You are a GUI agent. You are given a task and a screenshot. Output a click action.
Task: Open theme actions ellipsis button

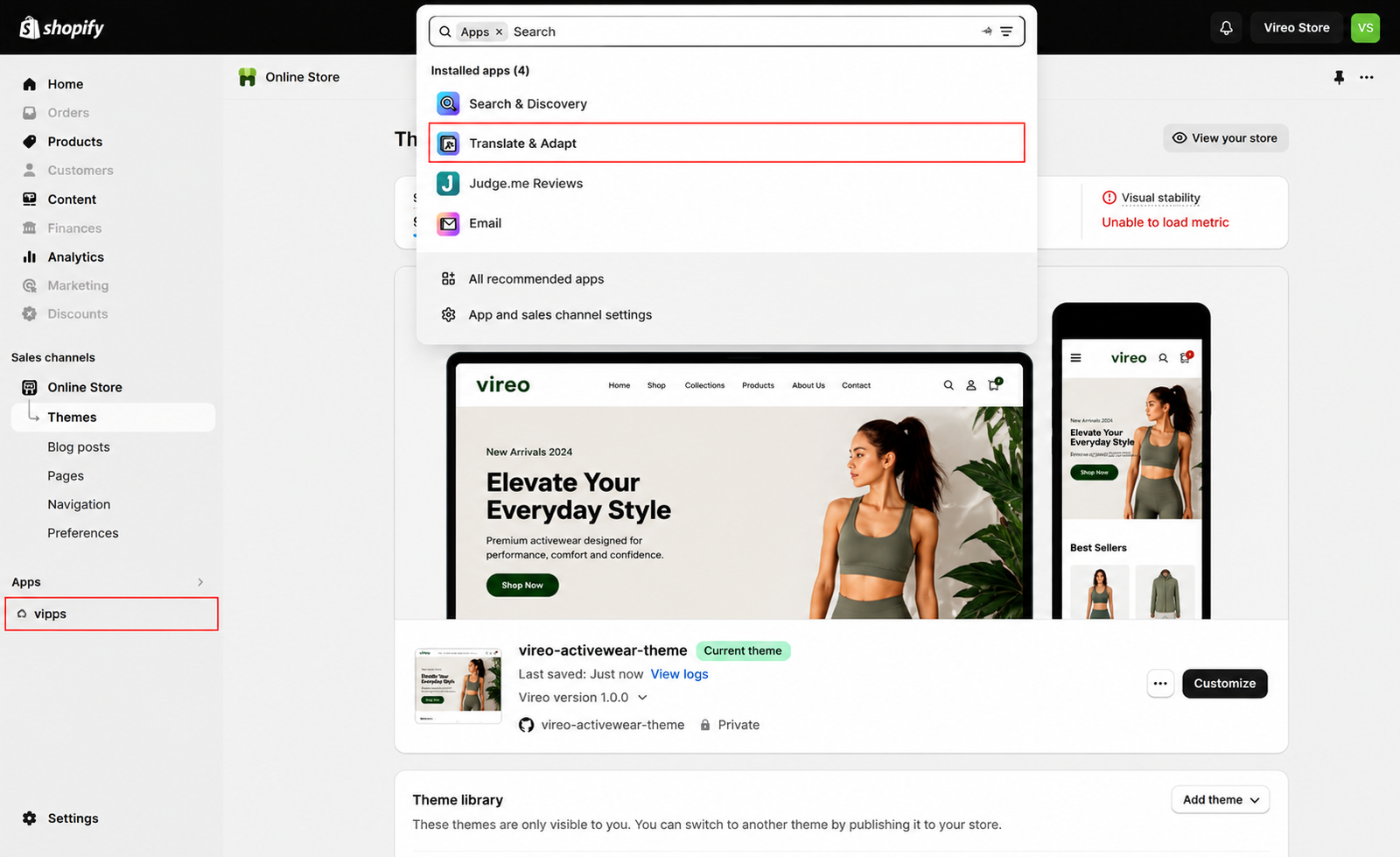[1160, 684]
